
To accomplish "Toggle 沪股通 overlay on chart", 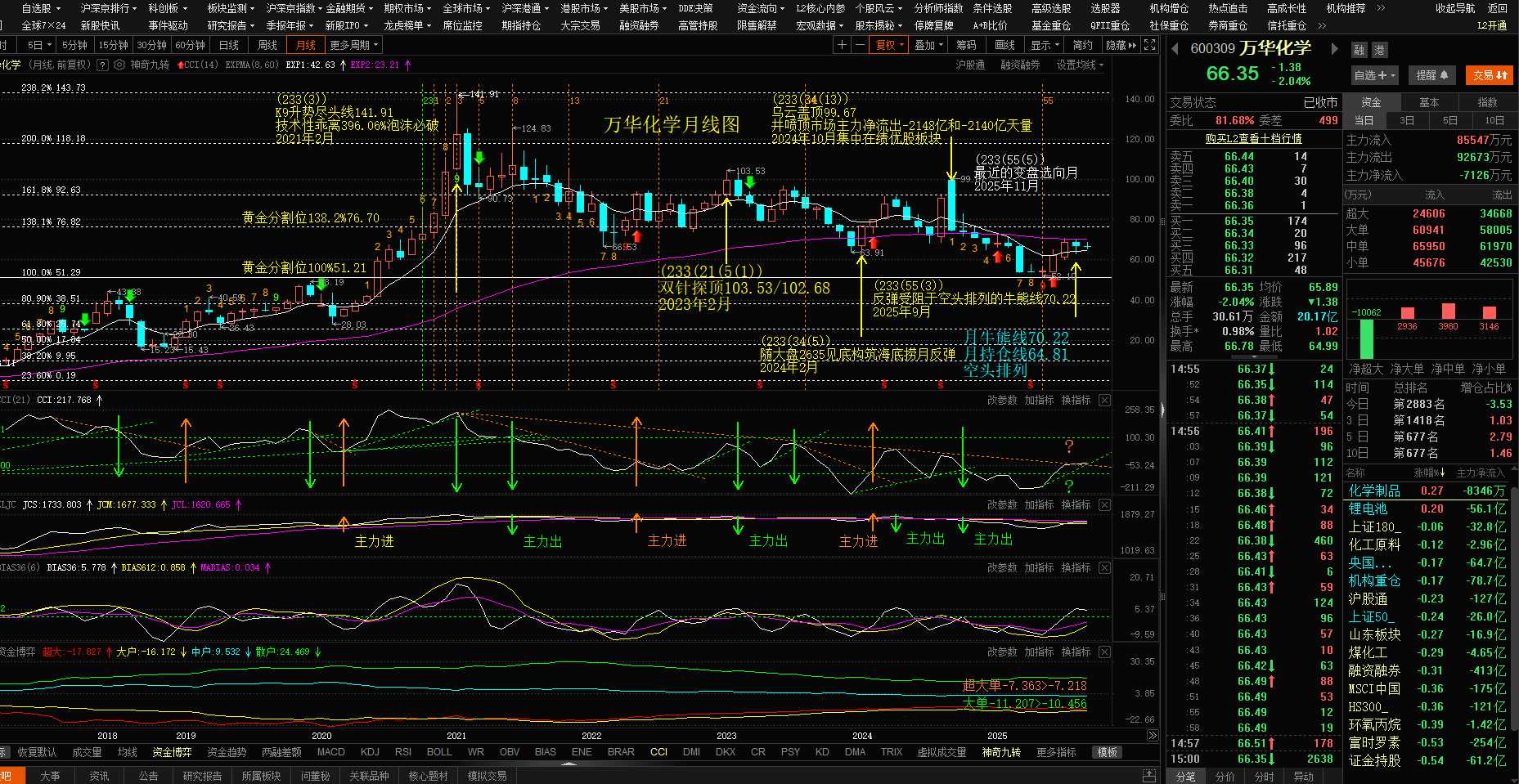I will pos(970,65).
